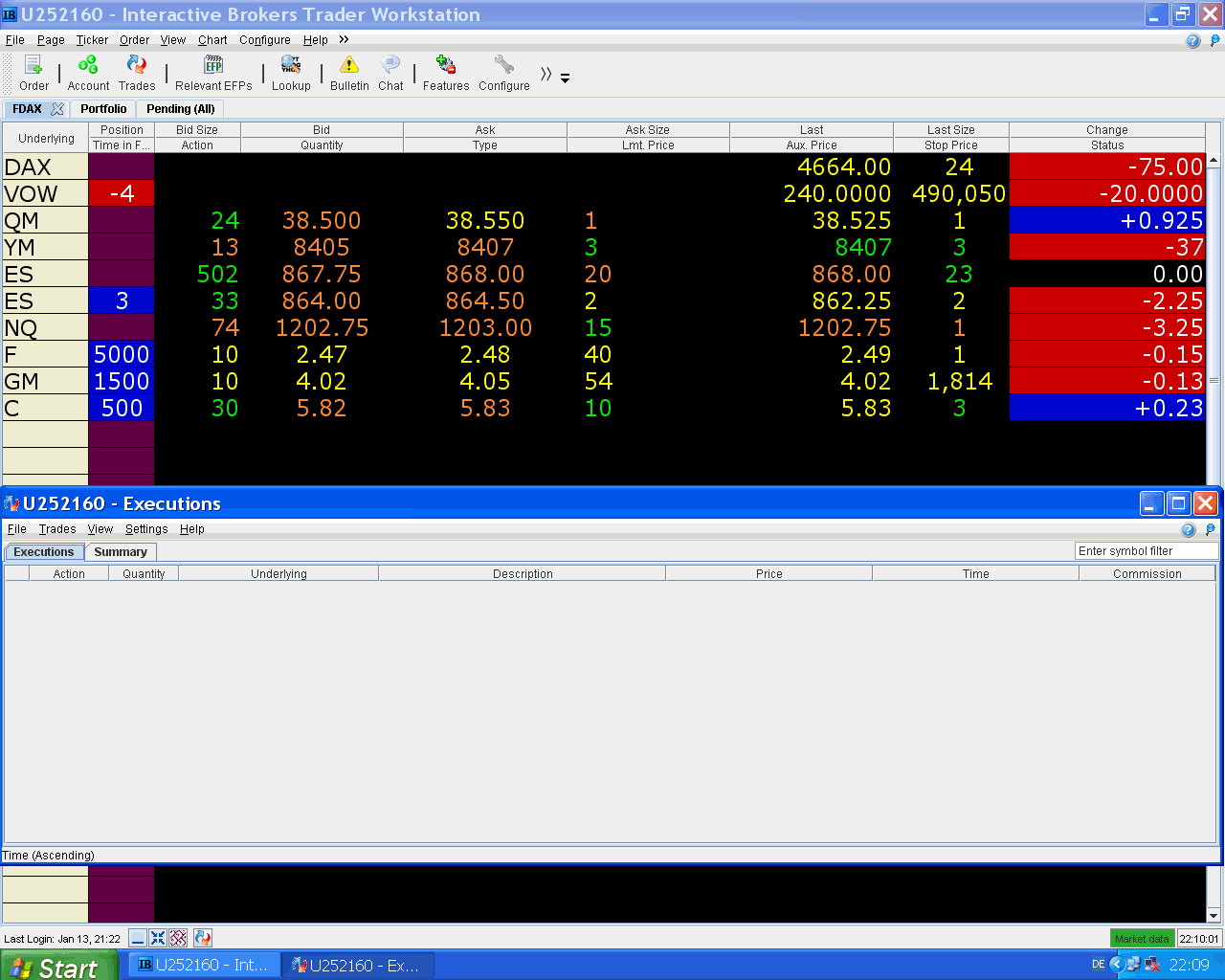Open the Features selector
Image resolution: width=1225 pixels, height=980 pixels.
(446, 73)
